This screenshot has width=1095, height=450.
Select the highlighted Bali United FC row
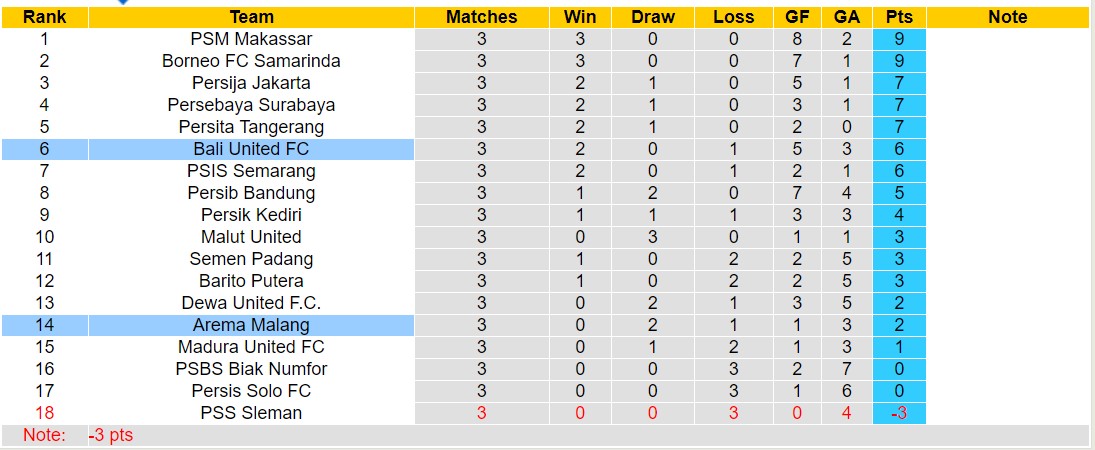coord(251,149)
